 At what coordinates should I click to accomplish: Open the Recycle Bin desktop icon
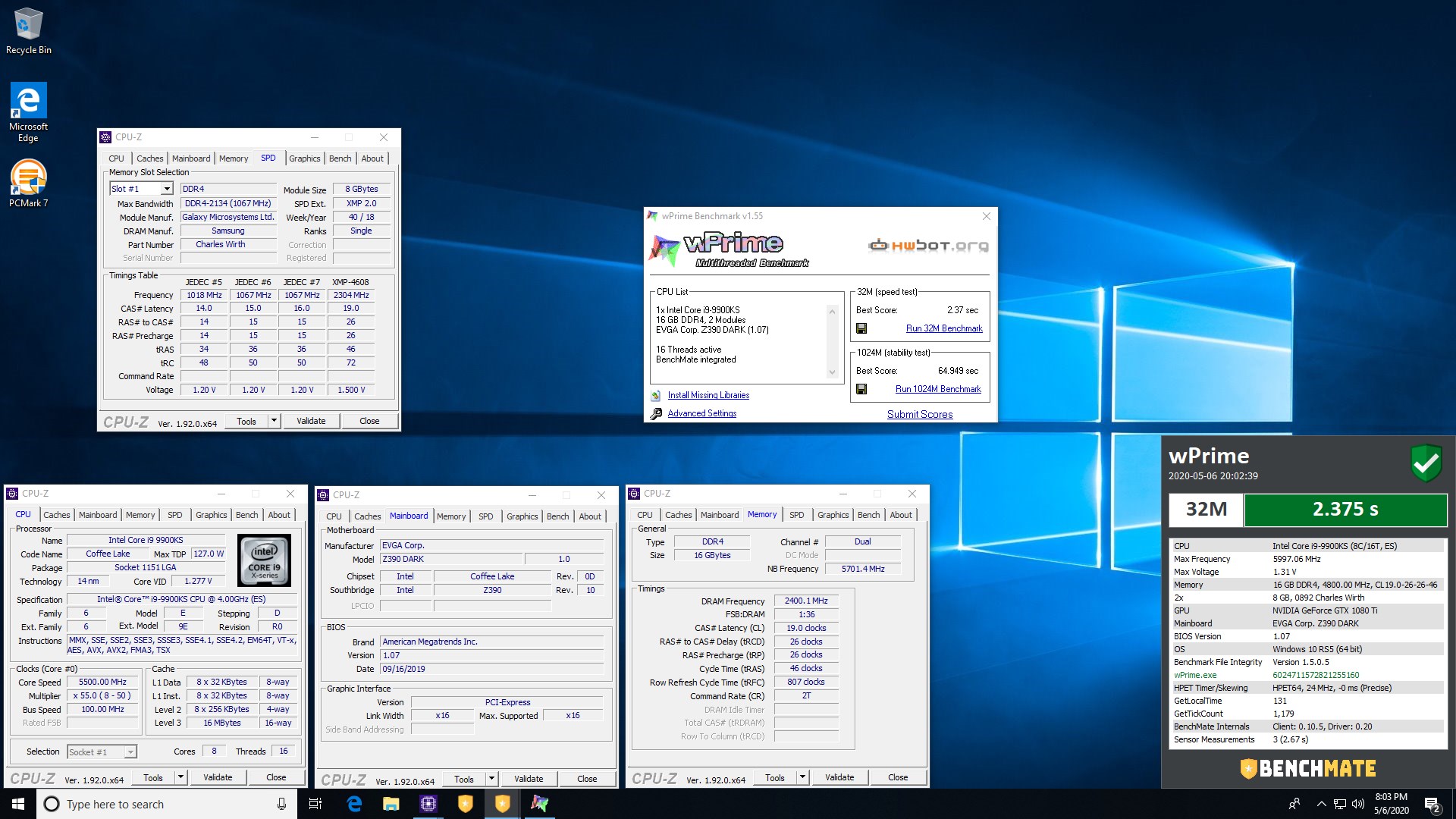pos(28,30)
